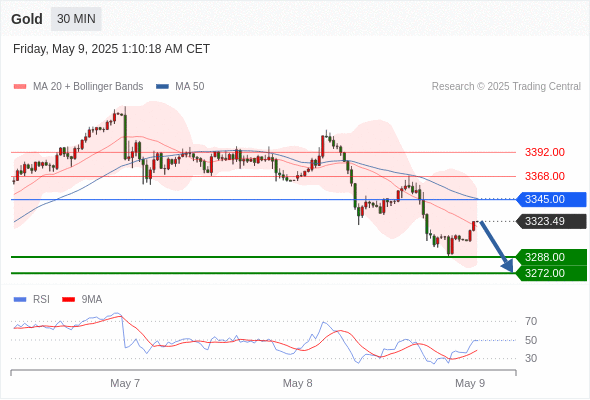Select the 3323.49 current price label
The width and height of the screenshot is (590, 400).
click(x=551, y=221)
